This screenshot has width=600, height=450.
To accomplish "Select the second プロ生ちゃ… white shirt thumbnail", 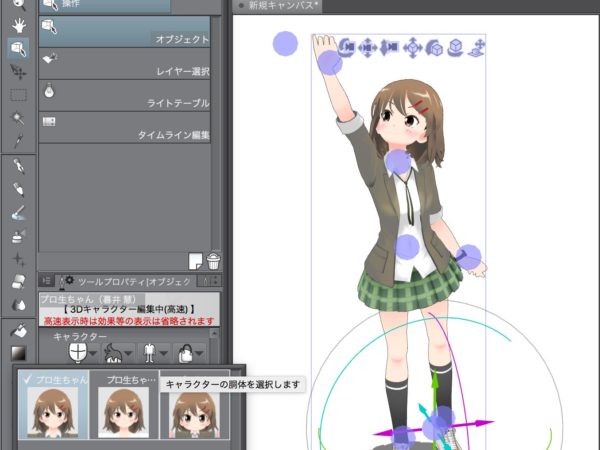I will 124,404.
